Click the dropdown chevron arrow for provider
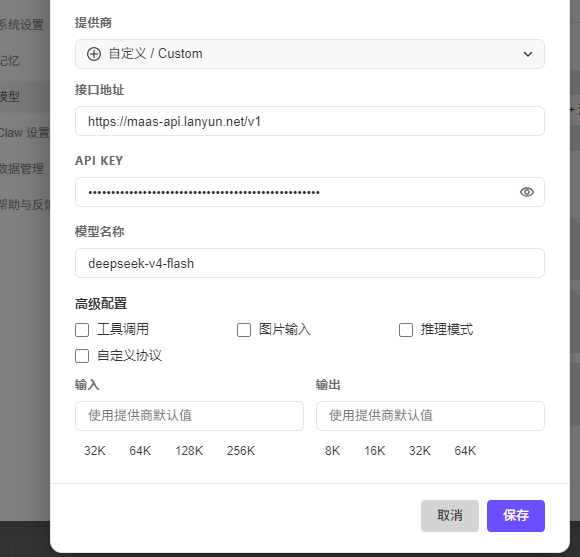Screen dimensions: 580x557 [528, 54]
